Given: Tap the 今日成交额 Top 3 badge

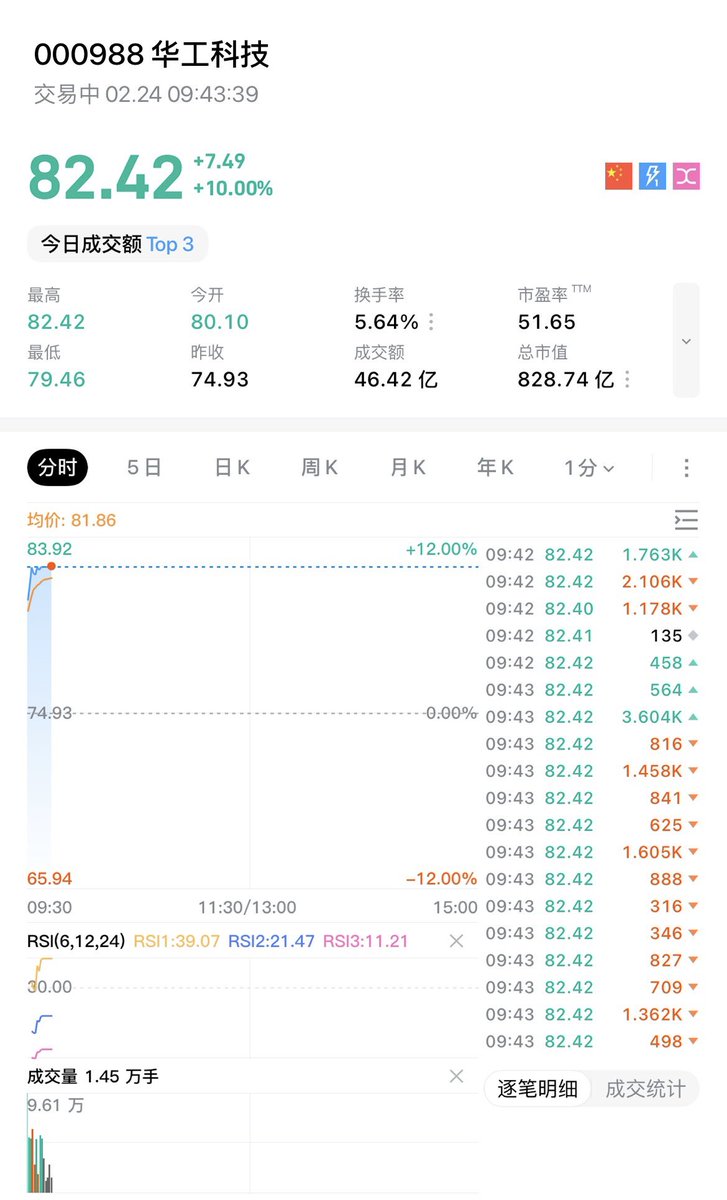Looking at the screenshot, I should (117, 244).
